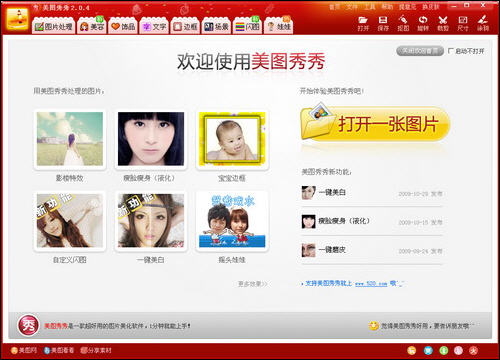Switch to the 美容 tab

(92, 26)
